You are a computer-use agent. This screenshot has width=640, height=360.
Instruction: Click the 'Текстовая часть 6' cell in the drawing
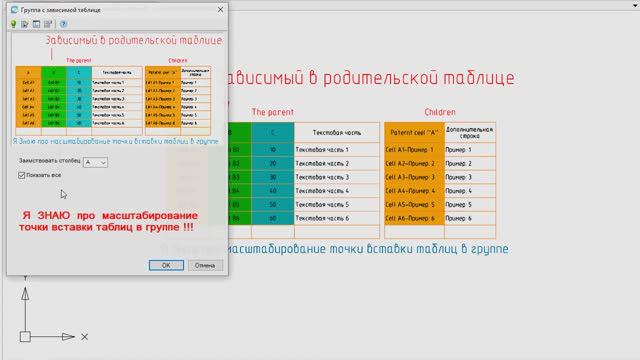click(x=337, y=218)
